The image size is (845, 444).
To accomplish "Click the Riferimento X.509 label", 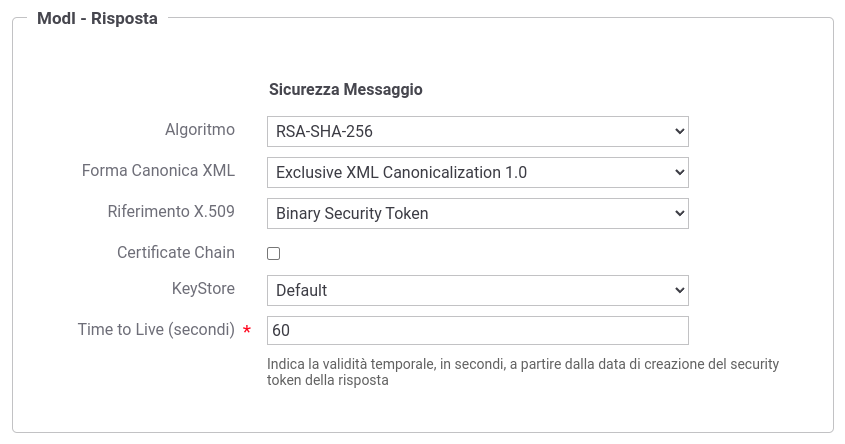I will click(171, 211).
